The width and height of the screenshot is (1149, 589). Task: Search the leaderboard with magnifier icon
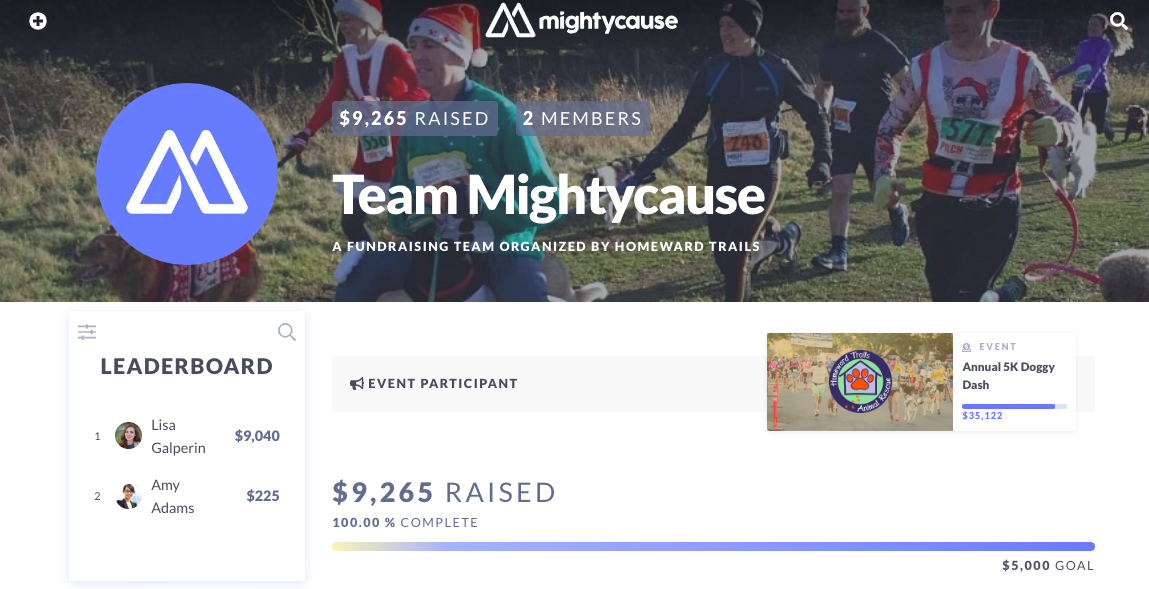tap(287, 332)
